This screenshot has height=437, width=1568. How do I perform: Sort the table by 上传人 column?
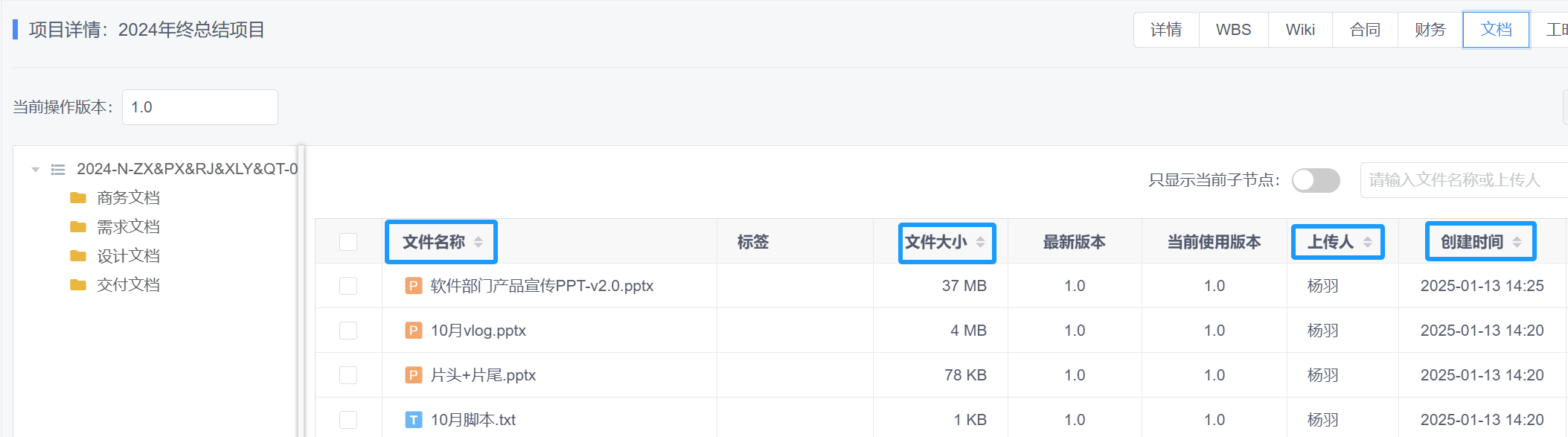pyautogui.click(x=1367, y=242)
